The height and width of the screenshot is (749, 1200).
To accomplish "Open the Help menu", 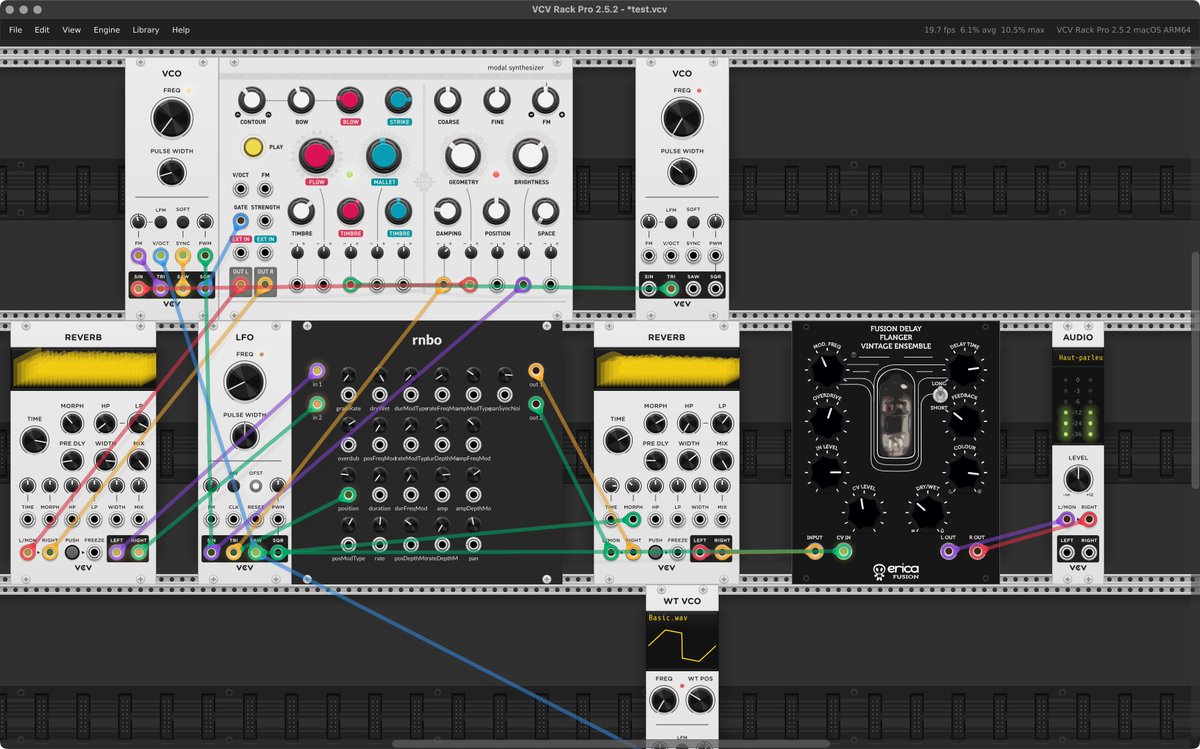I will (x=181, y=30).
